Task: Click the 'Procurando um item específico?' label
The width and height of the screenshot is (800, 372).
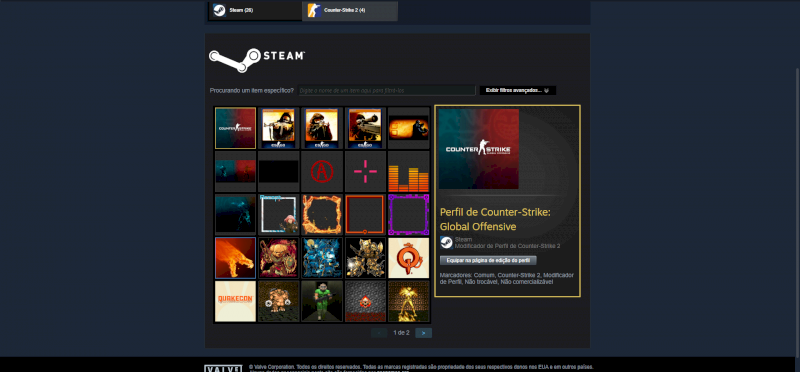Action: 252,90
